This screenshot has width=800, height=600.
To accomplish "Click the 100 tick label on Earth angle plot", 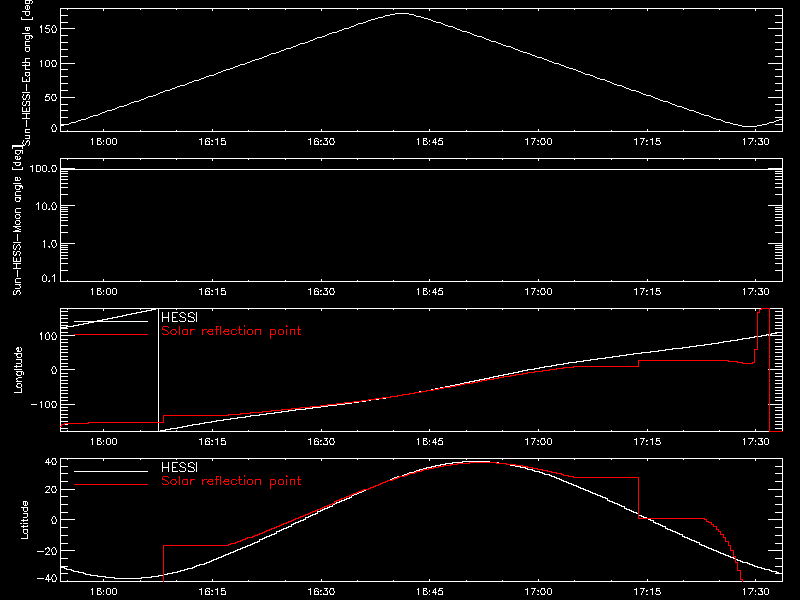I will click(x=47, y=63).
